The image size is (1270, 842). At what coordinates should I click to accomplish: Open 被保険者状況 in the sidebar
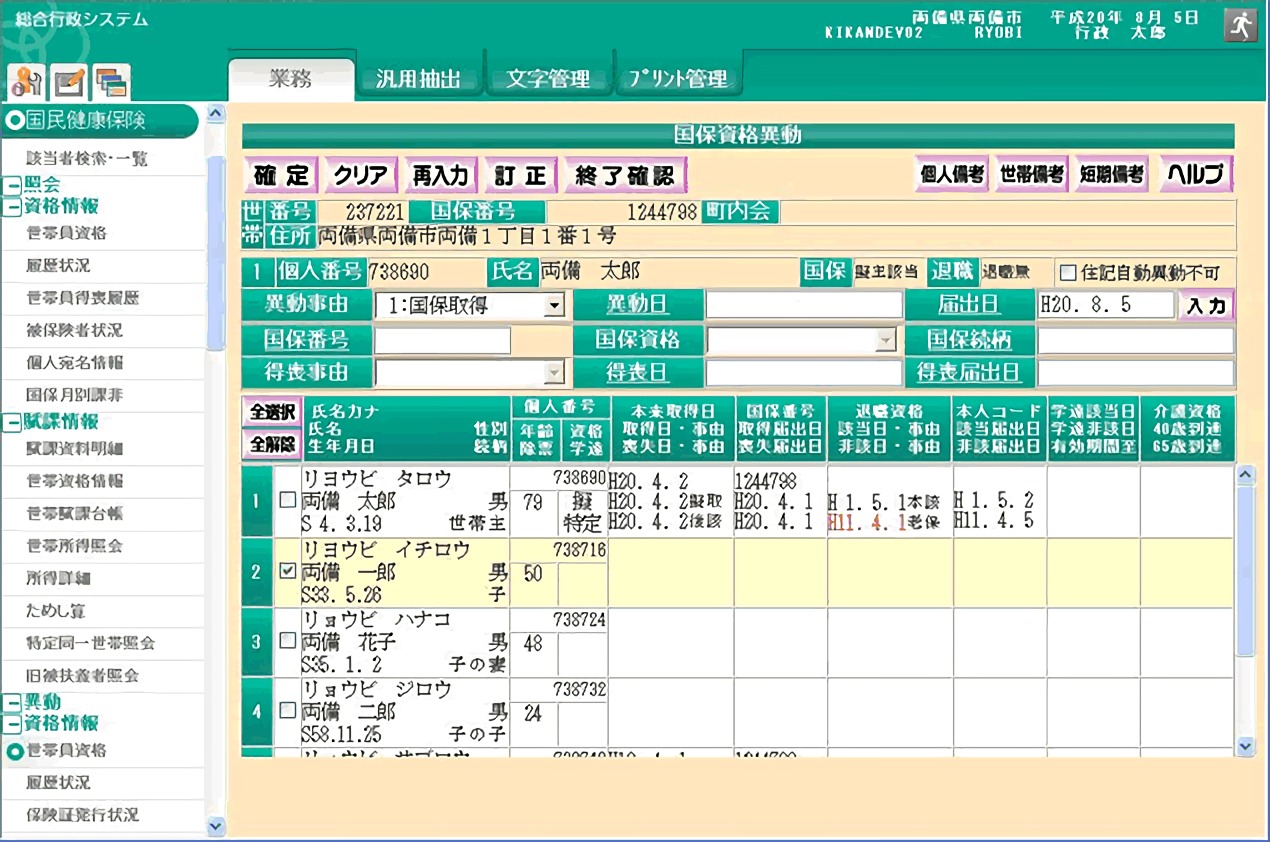74,330
